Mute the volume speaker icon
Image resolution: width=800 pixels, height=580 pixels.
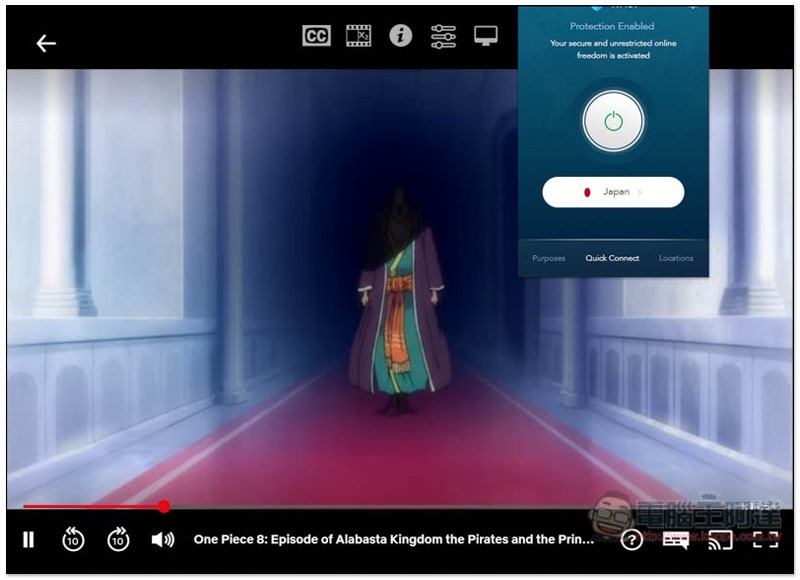(x=163, y=539)
